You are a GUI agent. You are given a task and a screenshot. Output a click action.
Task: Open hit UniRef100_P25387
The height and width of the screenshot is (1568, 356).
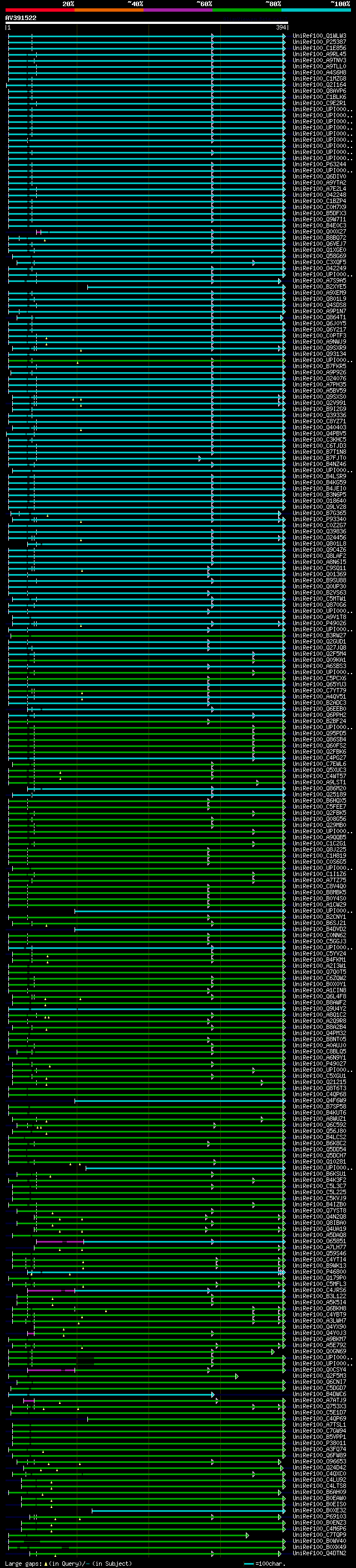pyautogui.click(x=319, y=42)
